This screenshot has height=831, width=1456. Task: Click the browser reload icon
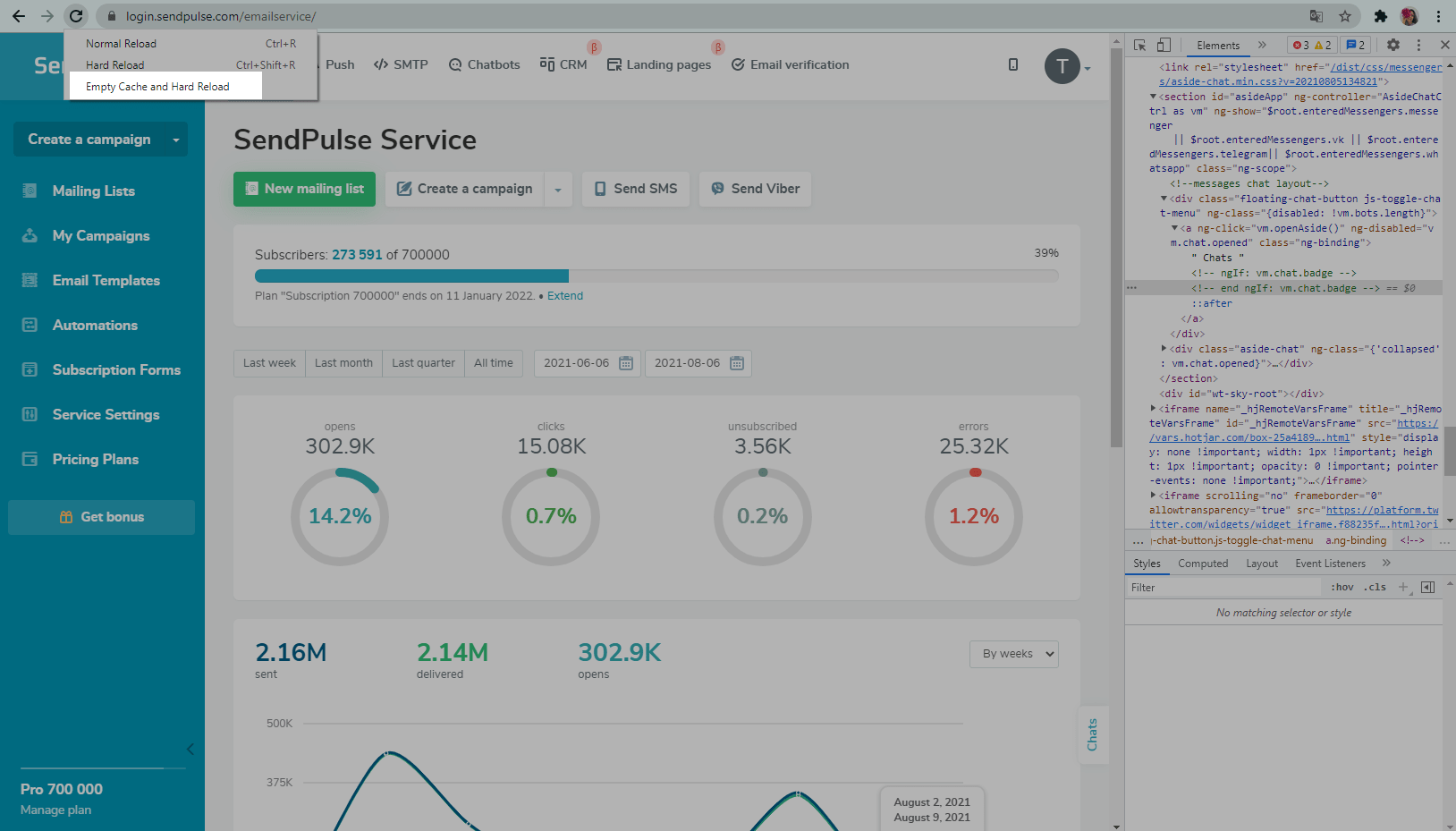coord(76,16)
